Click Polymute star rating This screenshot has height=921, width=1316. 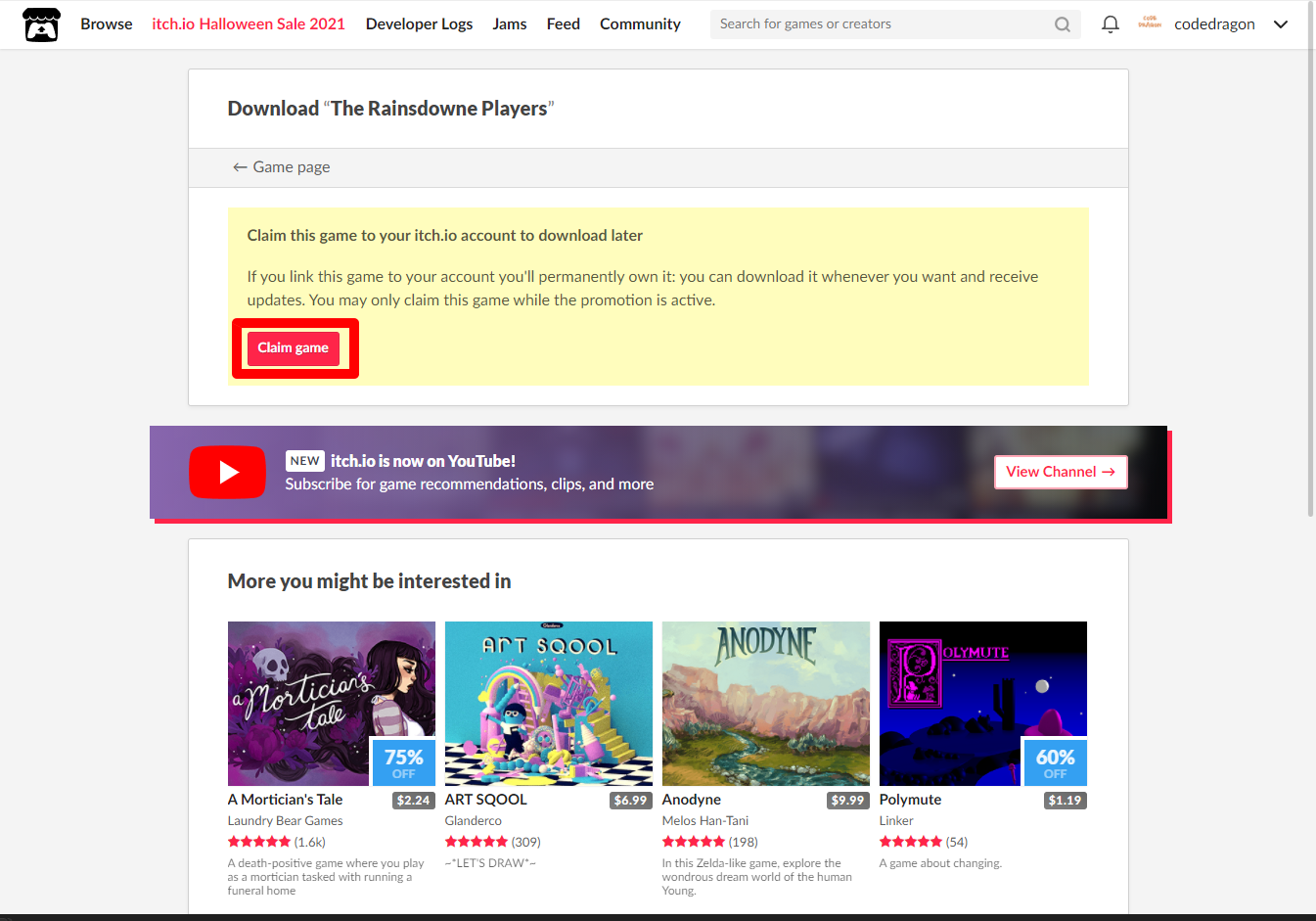click(x=911, y=842)
